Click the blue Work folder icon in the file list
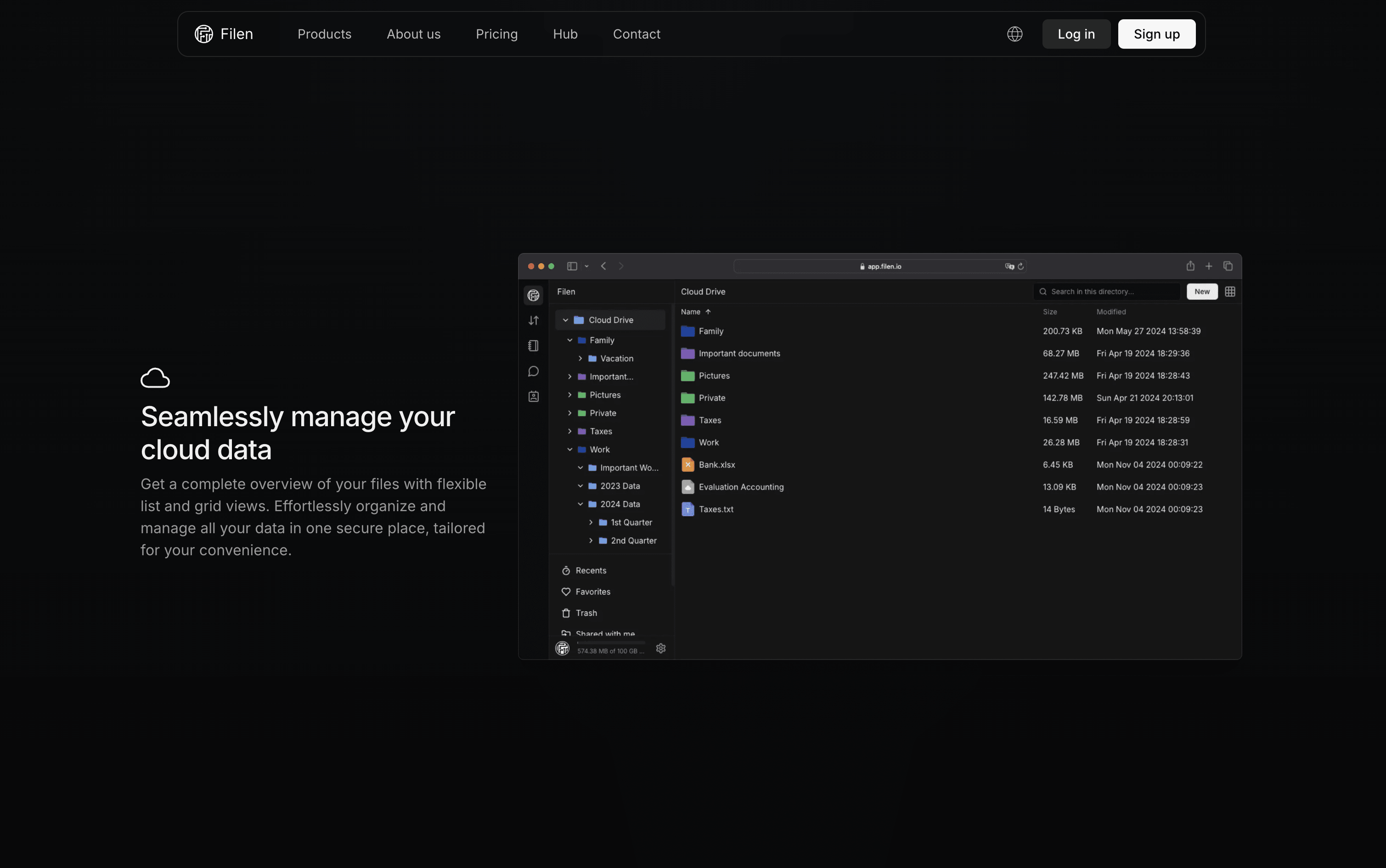Viewport: 1386px width, 868px height. (x=687, y=443)
